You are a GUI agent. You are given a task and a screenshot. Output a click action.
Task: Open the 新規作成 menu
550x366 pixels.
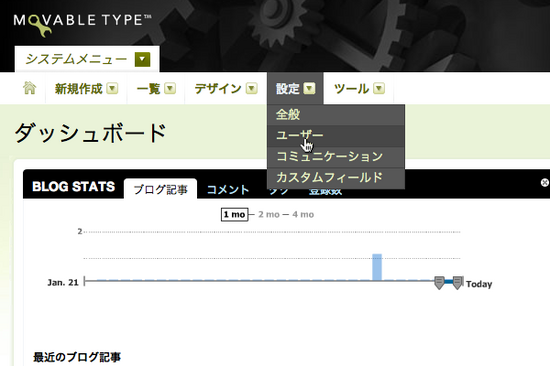(x=79, y=89)
